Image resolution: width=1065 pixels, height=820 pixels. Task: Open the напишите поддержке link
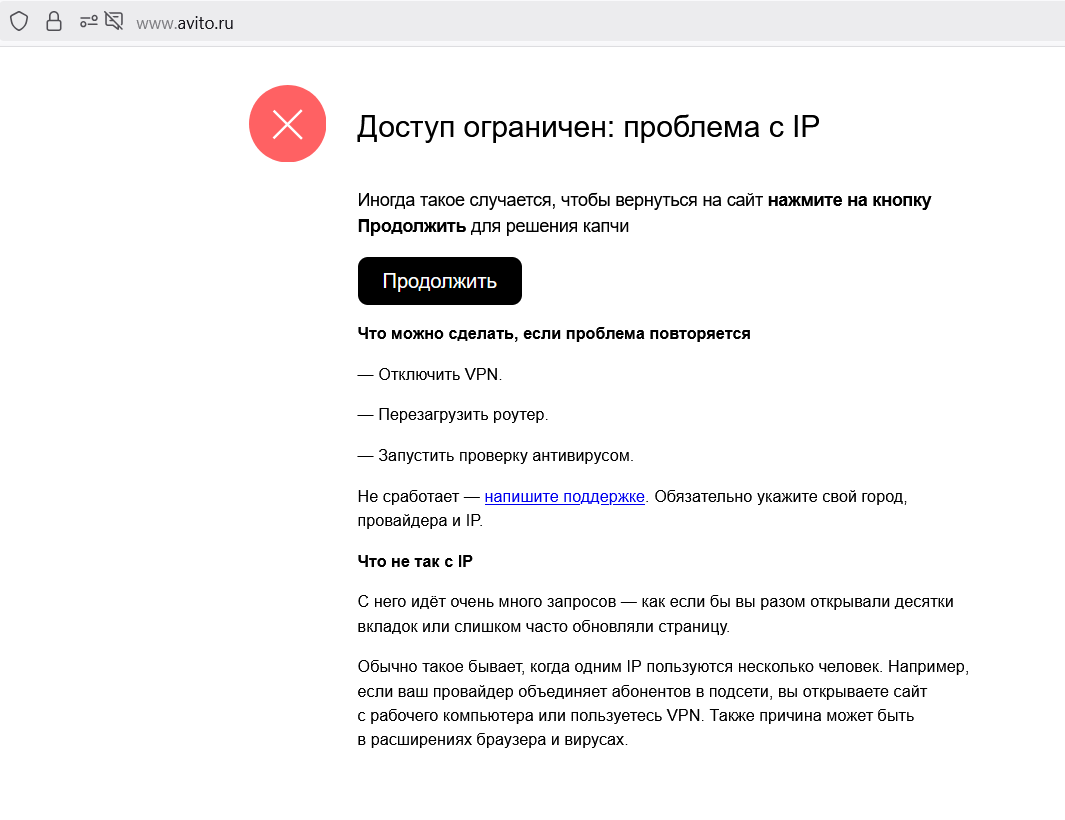click(564, 496)
